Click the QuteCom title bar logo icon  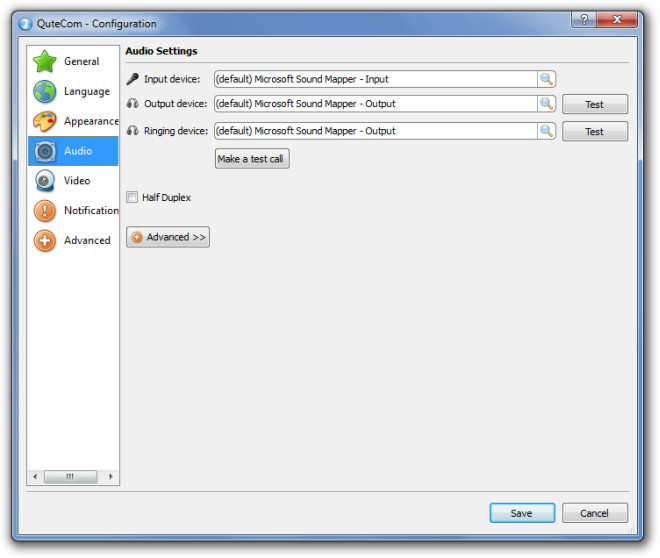(x=25, y=24)
